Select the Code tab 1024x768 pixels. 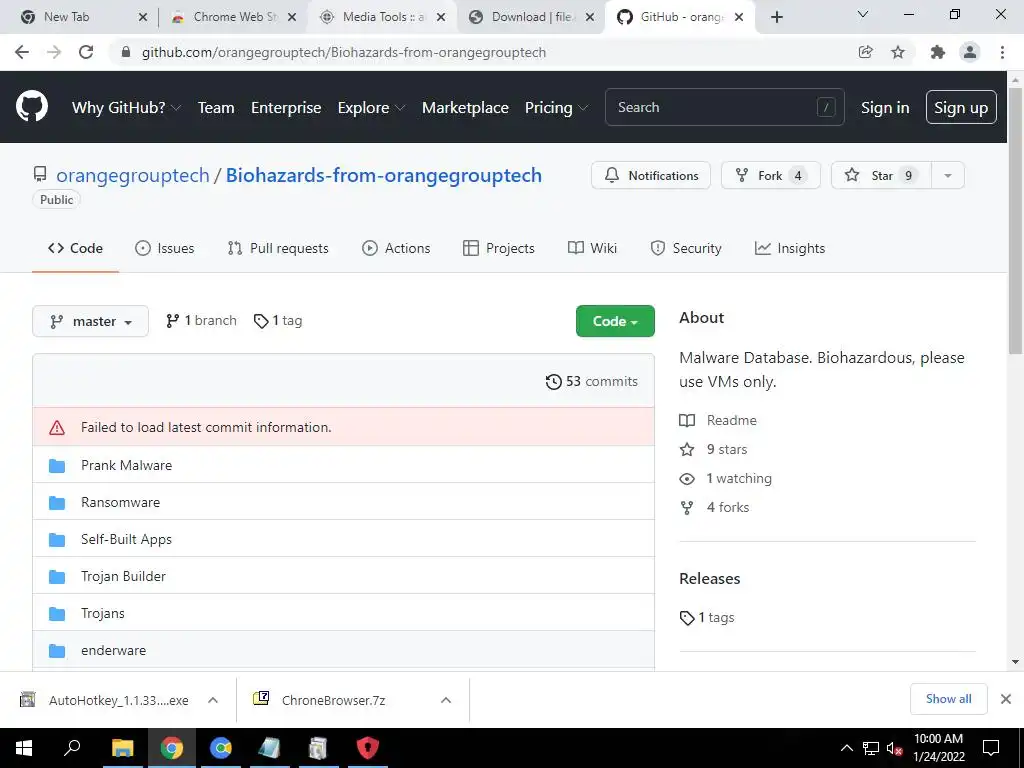pos(75,248)
